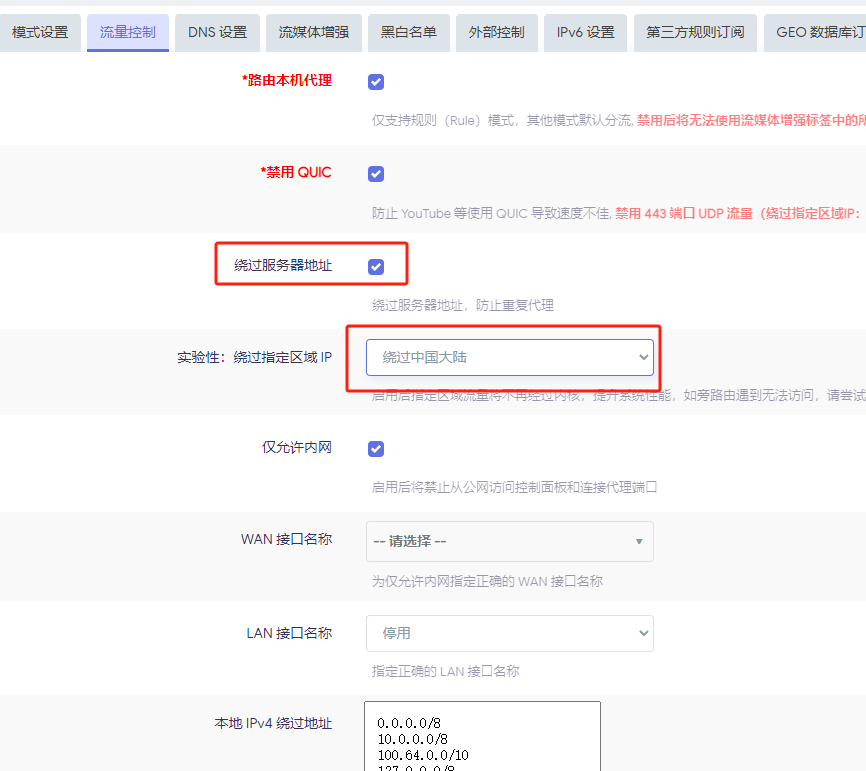Toggle the 仅允许内网 checkbox
The height and width of the screenshot is (771, 866).
(x=376, y=448)
